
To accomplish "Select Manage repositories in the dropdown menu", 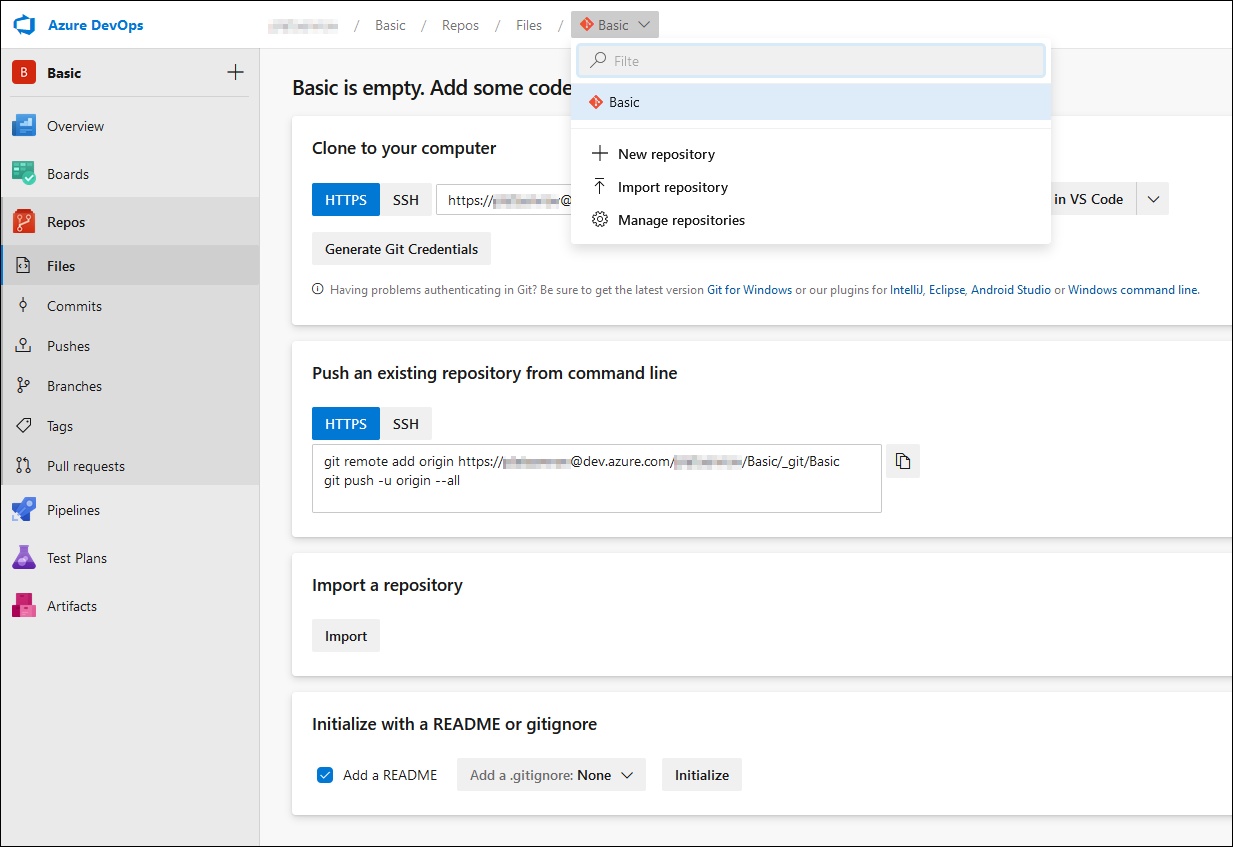I will pyautogui.click(x=680, y=219).
